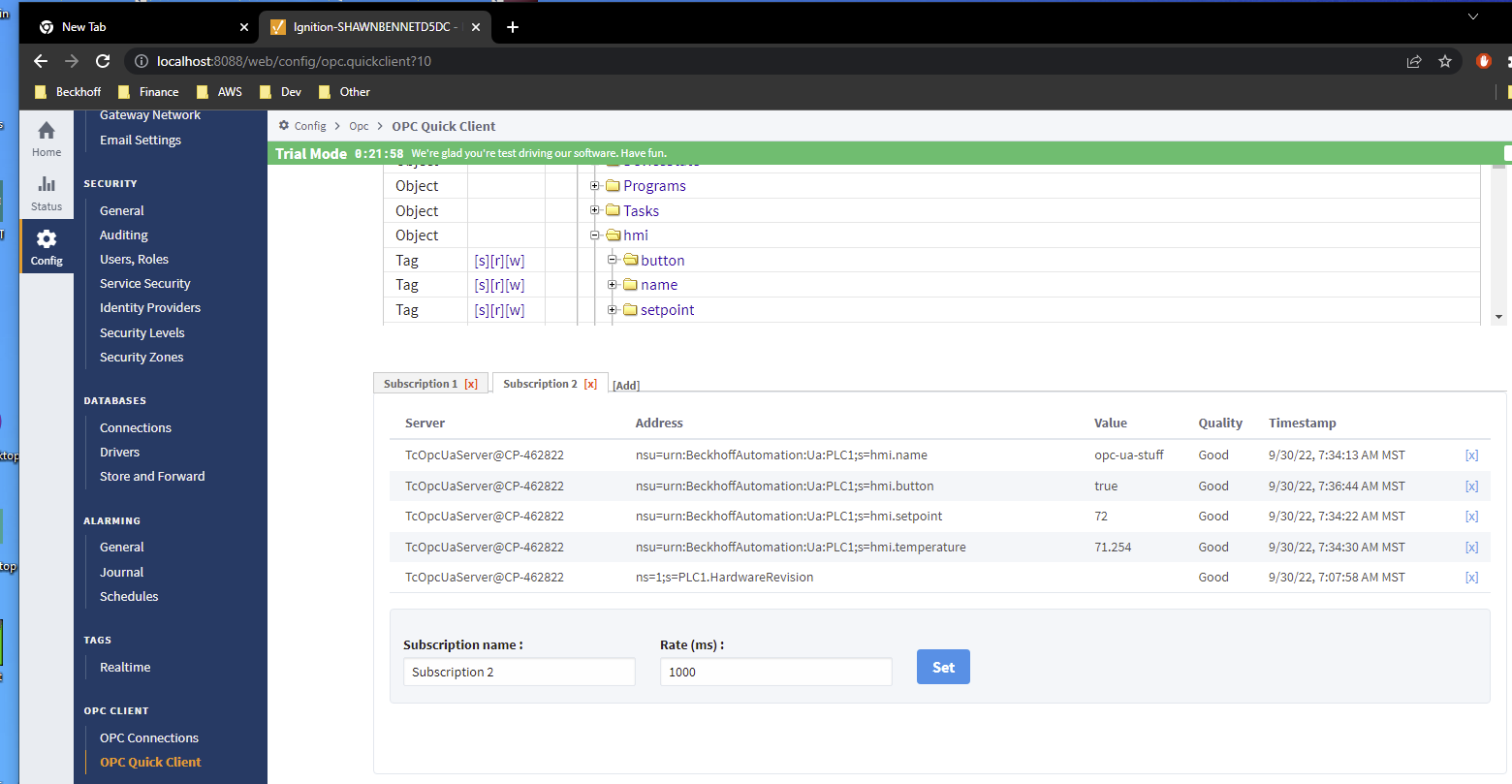Open Security Zones page
Screen dimensions: 1512x784
pyautogui.click(x=142, y=358)
